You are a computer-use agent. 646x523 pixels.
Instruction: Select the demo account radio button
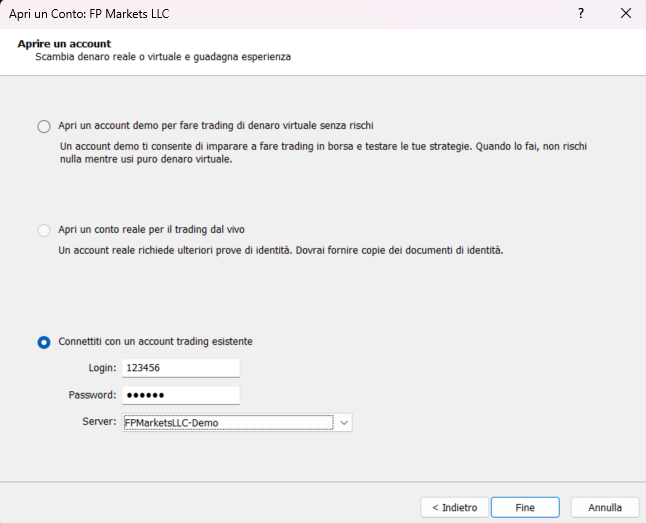click(43, 126)
